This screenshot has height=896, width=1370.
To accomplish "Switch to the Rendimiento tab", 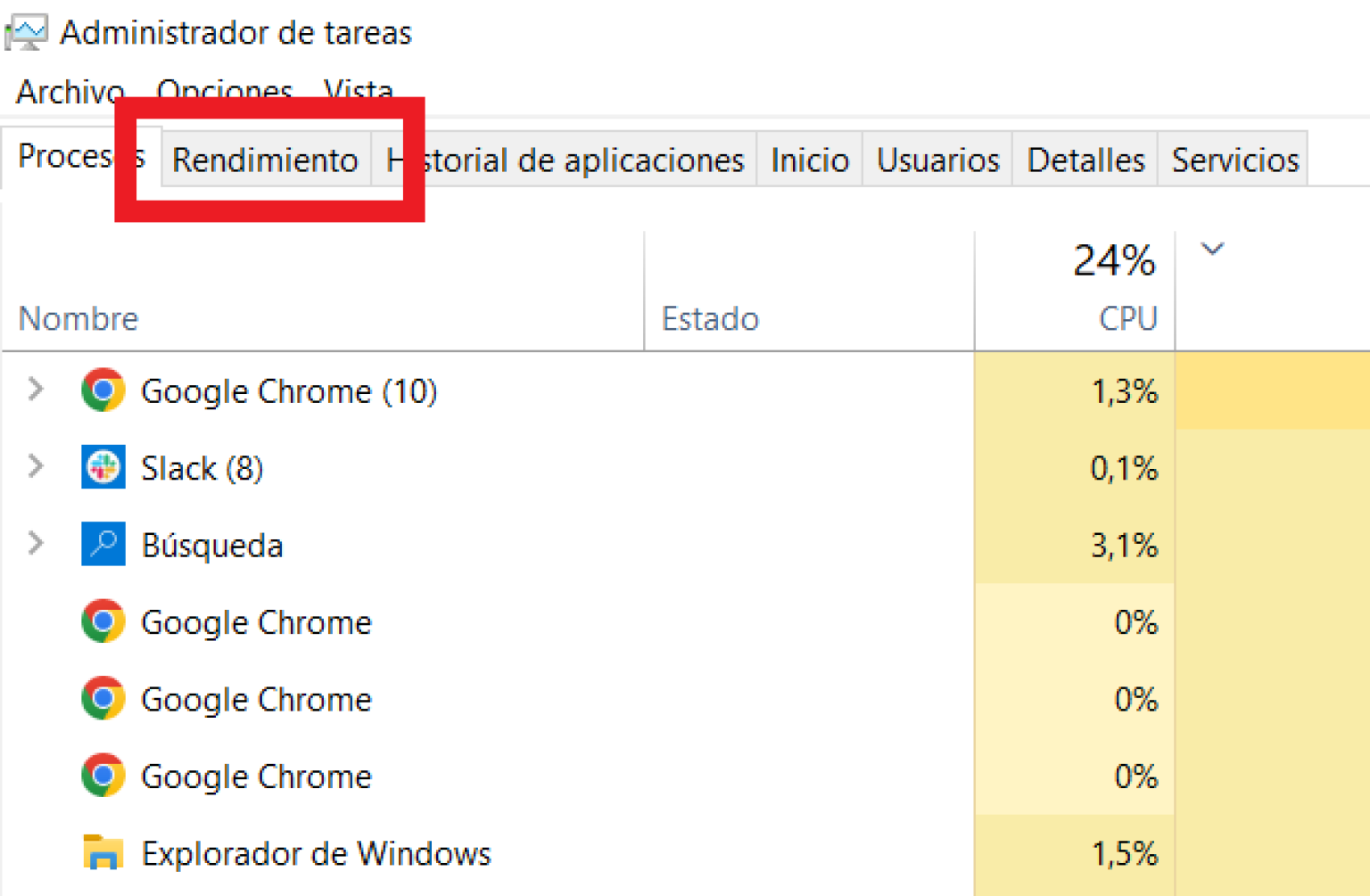I will click(x=265, y=160).
